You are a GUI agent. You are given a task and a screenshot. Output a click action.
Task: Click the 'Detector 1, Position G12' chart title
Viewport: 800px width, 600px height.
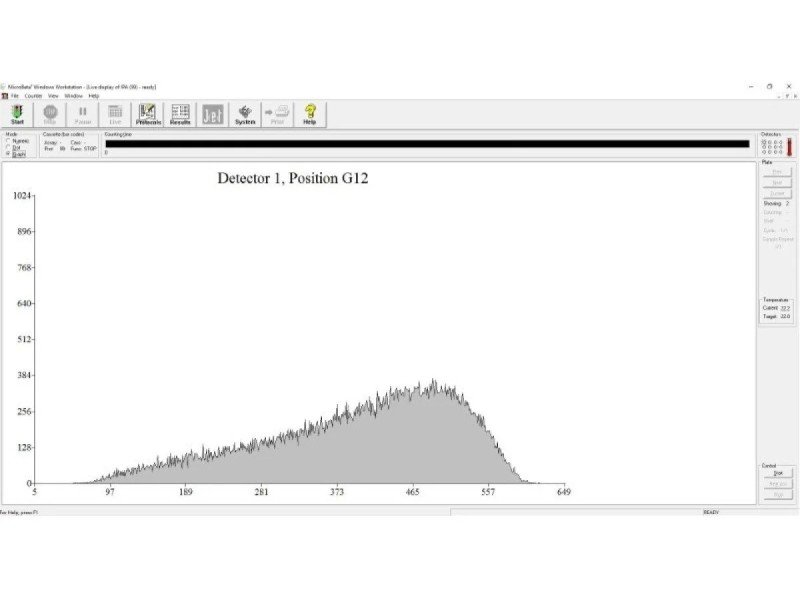(293, 178)
